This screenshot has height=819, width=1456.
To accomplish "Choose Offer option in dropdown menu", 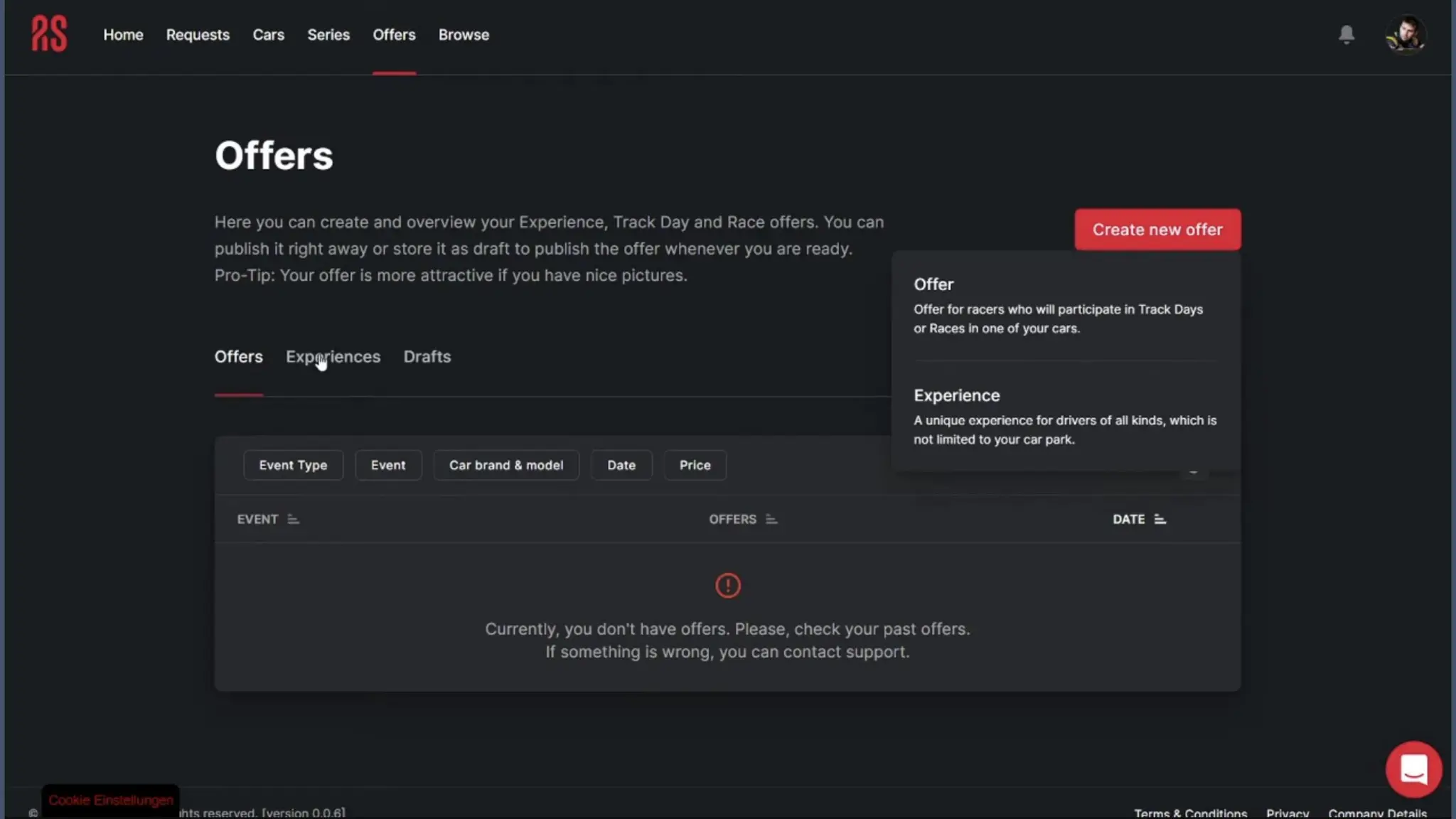I will pos(1066,305).
